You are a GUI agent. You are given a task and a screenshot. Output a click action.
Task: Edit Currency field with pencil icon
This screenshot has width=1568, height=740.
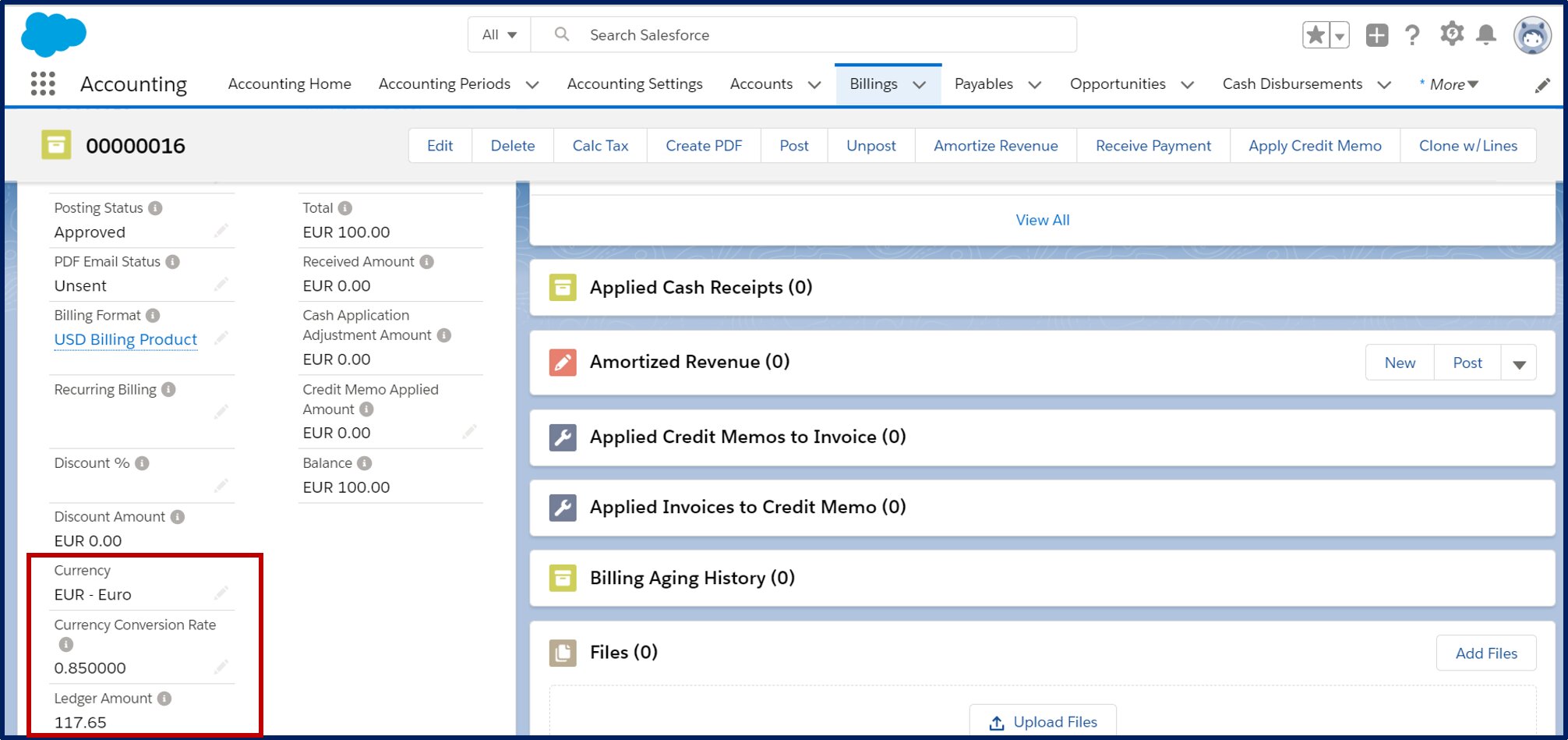[x=221, y=593]
